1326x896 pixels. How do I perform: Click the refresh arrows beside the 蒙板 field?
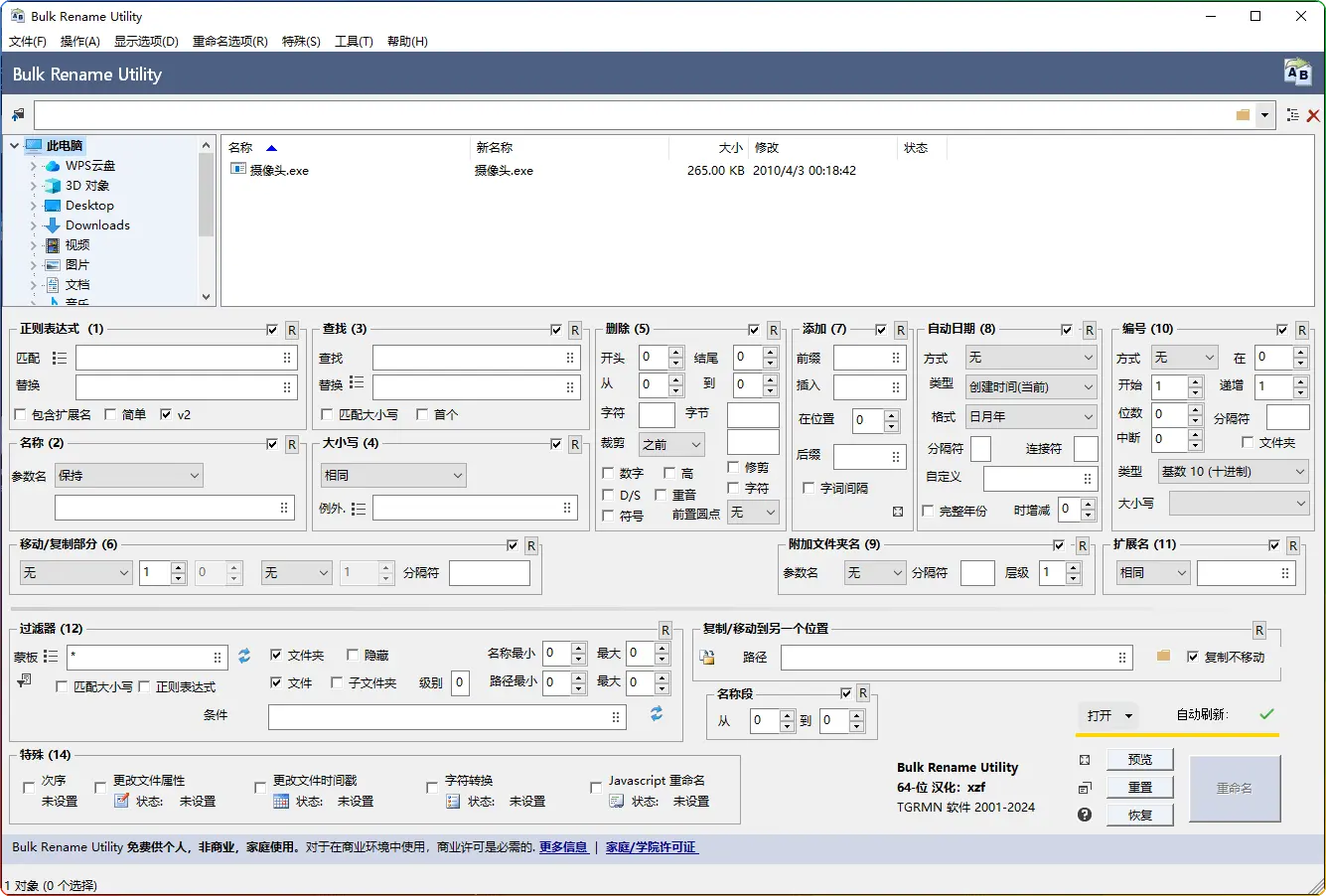244,656
